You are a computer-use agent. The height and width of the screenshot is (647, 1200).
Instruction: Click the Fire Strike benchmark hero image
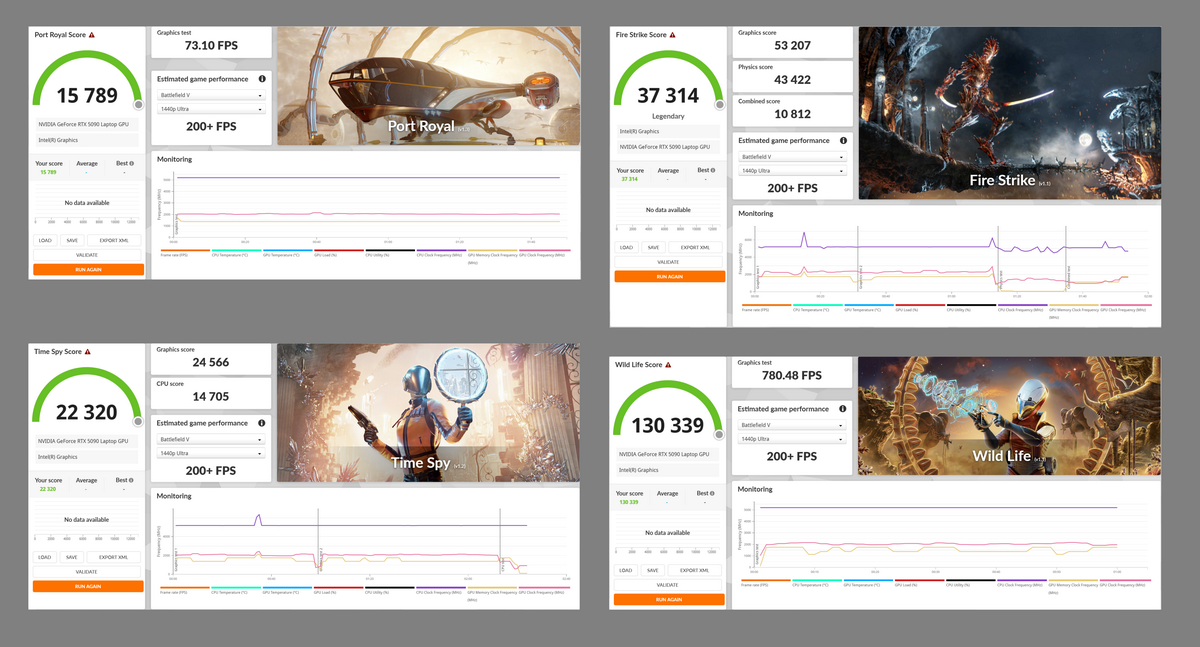tap(1009, 113)
